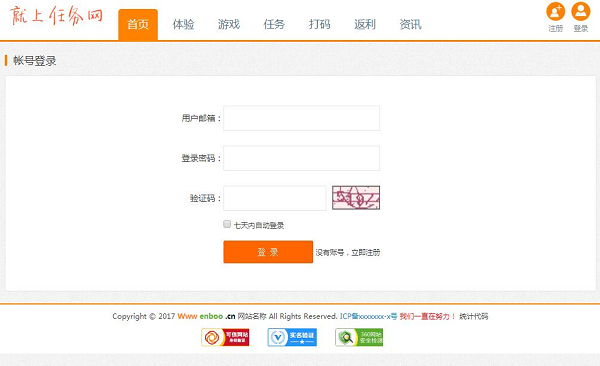The width and height of the screenshot is (600, 366).
Task: Open the 体验 menu item
Action: (183, 25)
